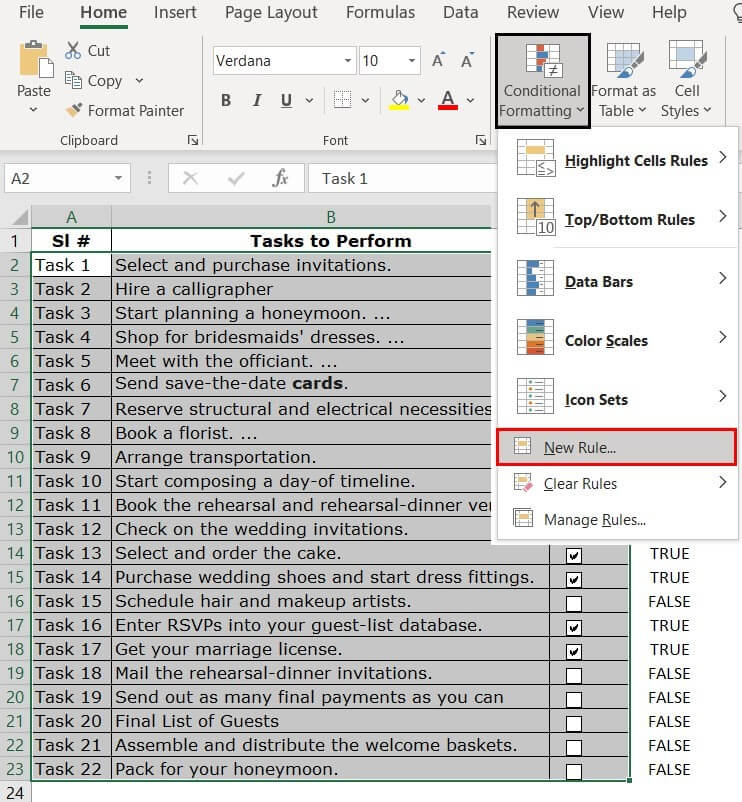The height and width of the screenshot is (802, 742).
Task: Expand the Copy options arrow
Action: click(x=139, y=80)
